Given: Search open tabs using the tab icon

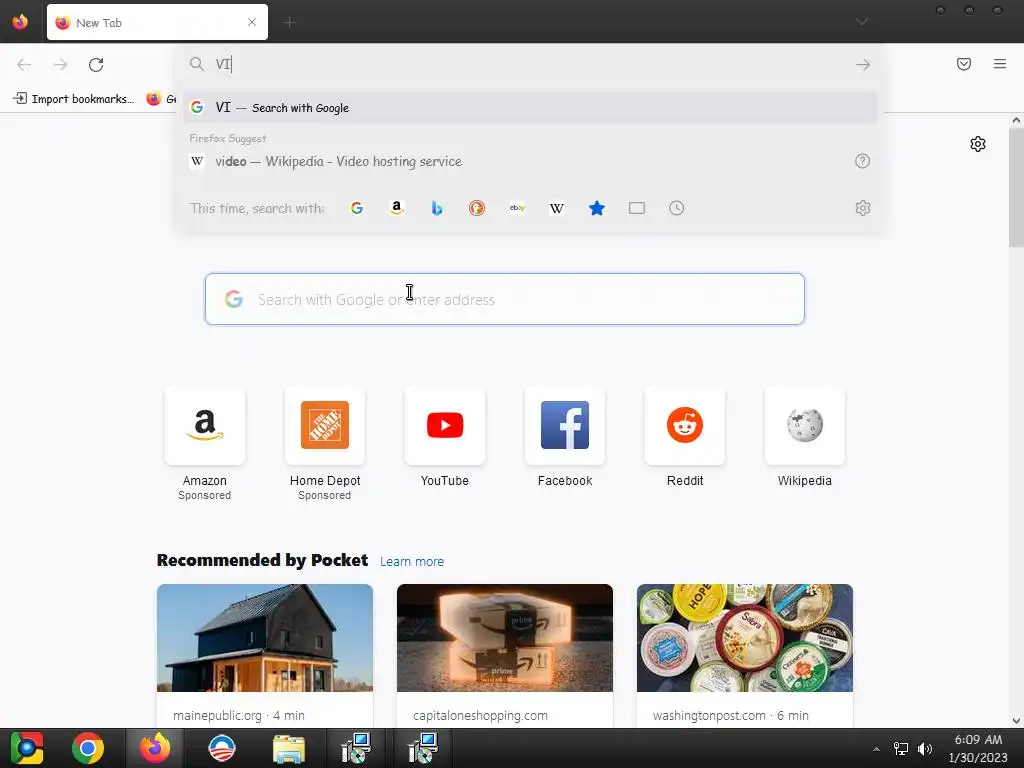Looking at the screenshot, I should tap(637, 208).
